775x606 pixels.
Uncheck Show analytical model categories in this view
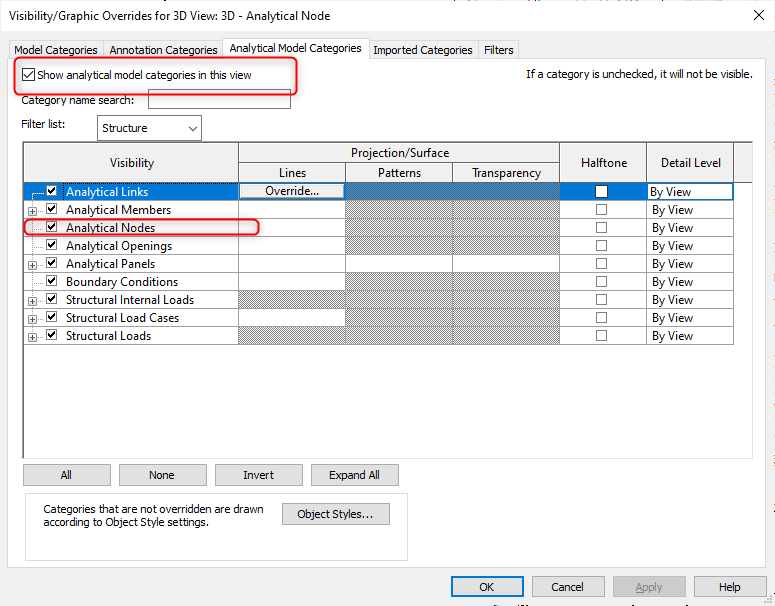[x=28, y=75]
